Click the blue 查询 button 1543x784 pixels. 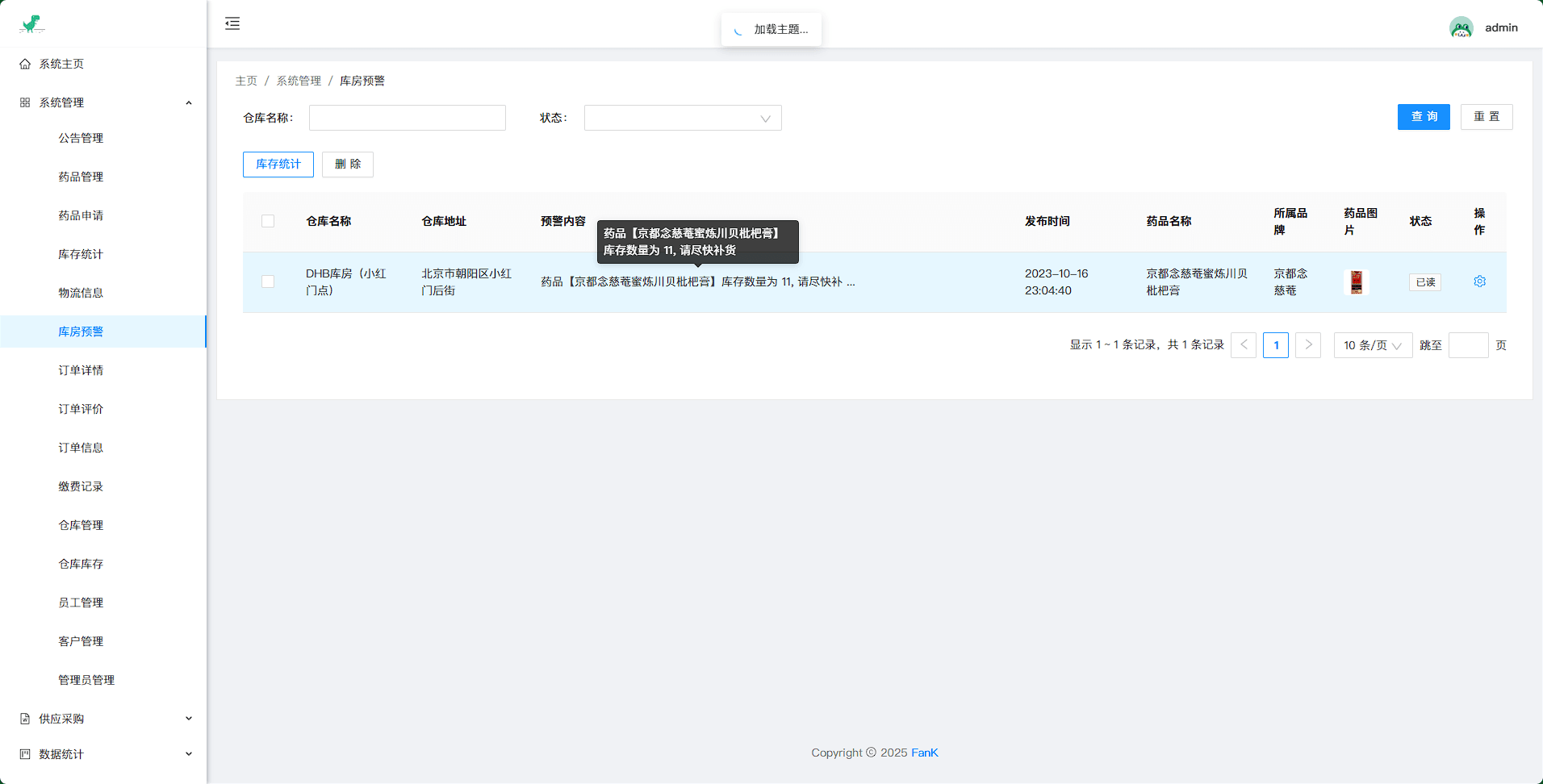[1424, 117]
